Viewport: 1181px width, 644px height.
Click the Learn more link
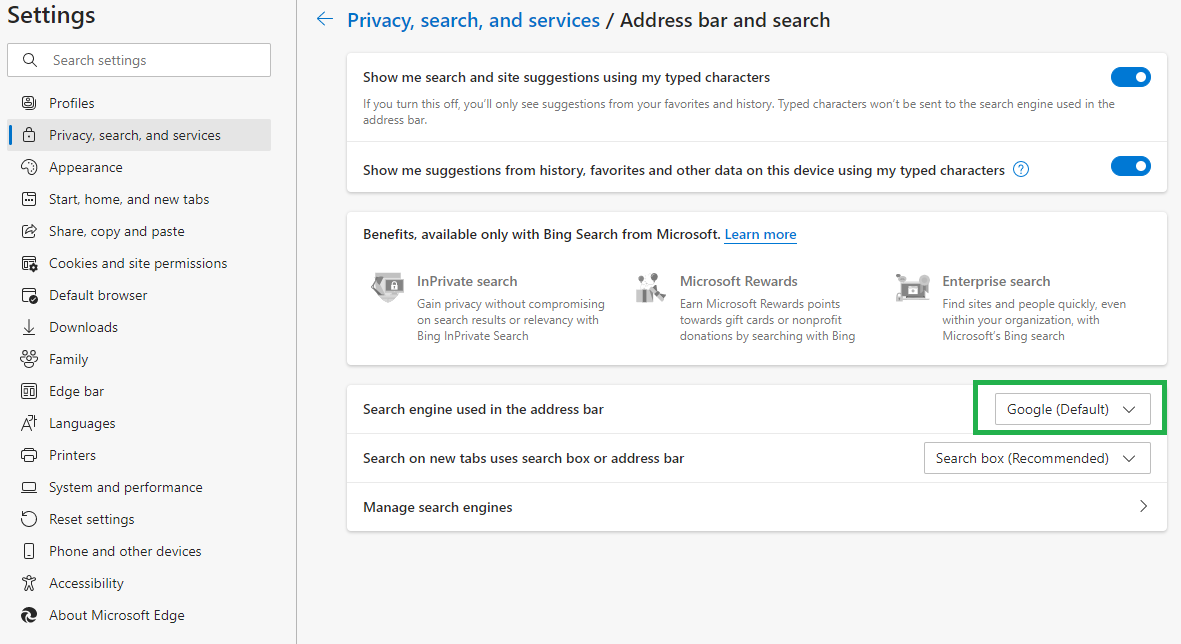pos(760,234)
